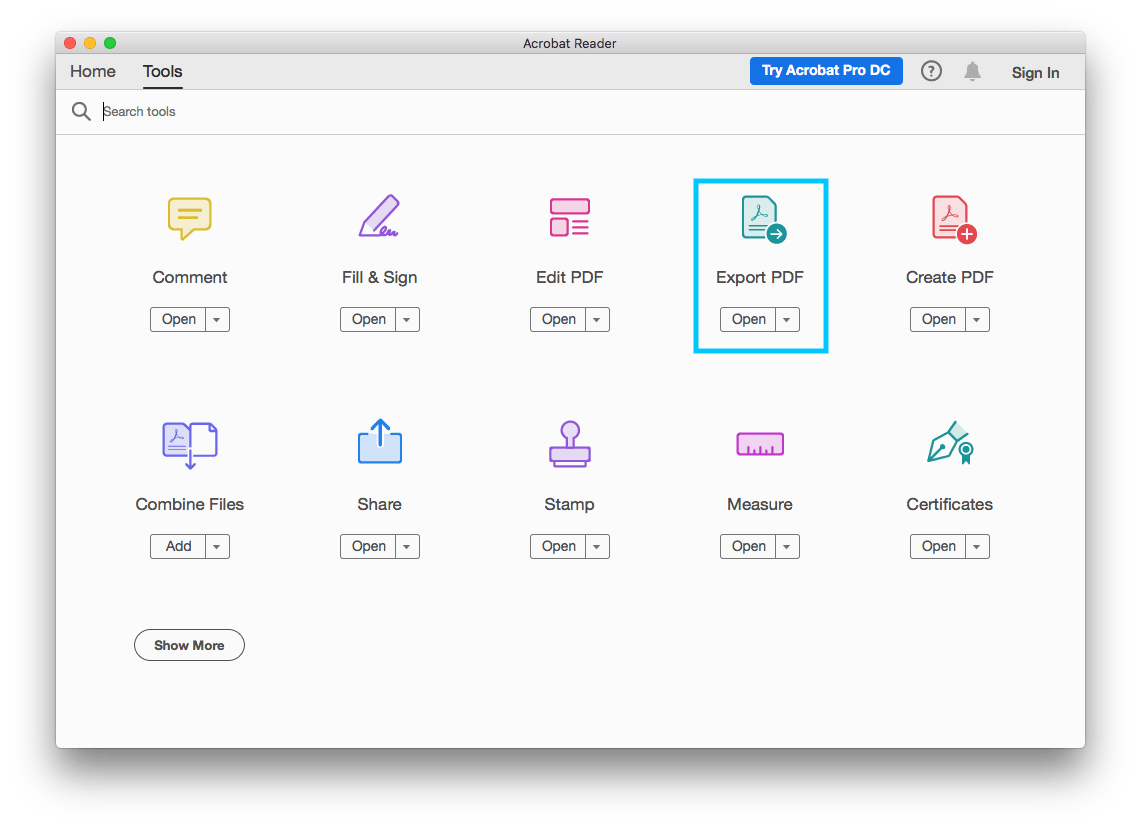Click the yellow minimize window button
Screen dimensions: 1141x828
coord(90,43)
